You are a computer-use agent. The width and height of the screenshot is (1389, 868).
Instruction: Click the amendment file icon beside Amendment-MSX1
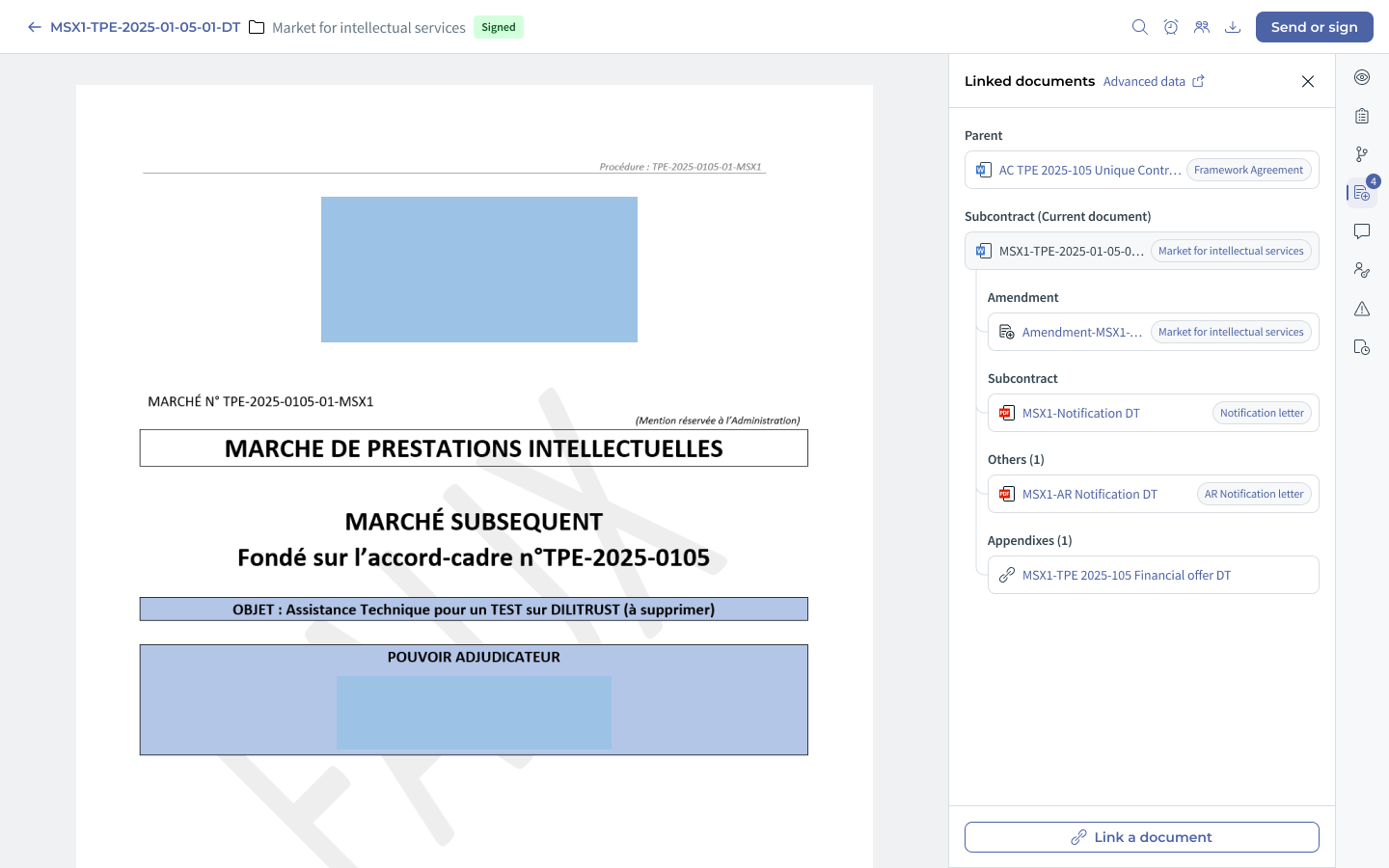tap(1007, 332)
